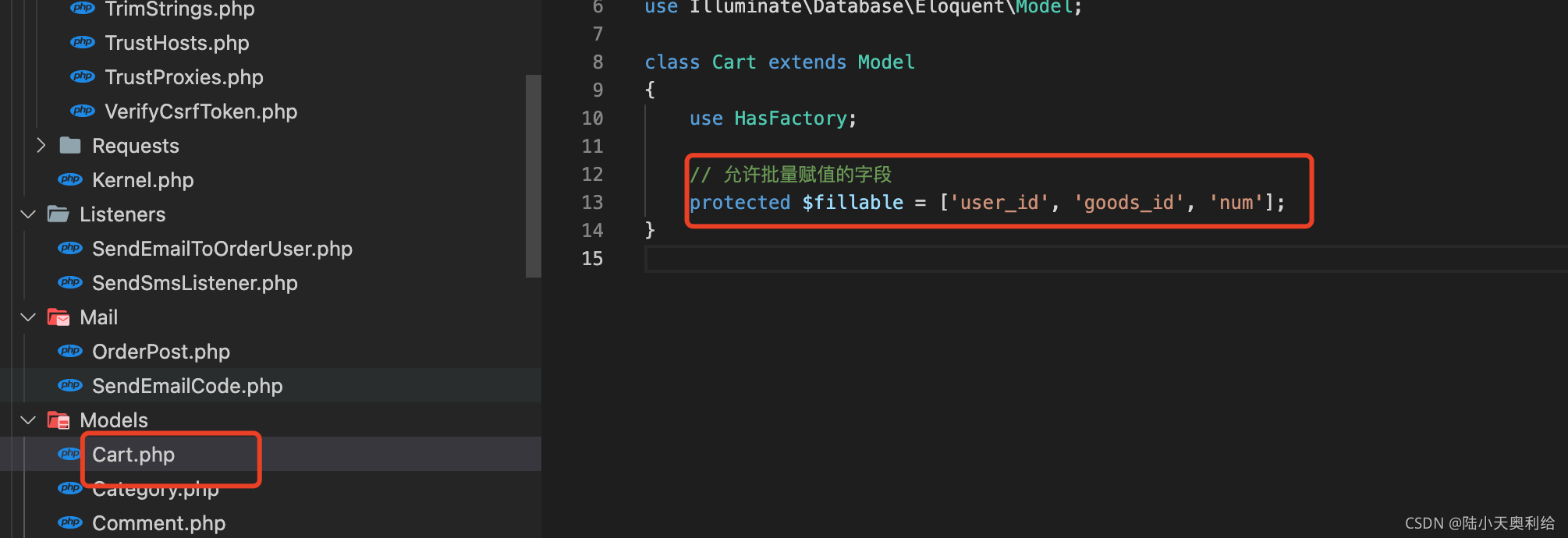1568x538 pixels.
Task: Select the Mail folder label
Action: pos(99,317)
